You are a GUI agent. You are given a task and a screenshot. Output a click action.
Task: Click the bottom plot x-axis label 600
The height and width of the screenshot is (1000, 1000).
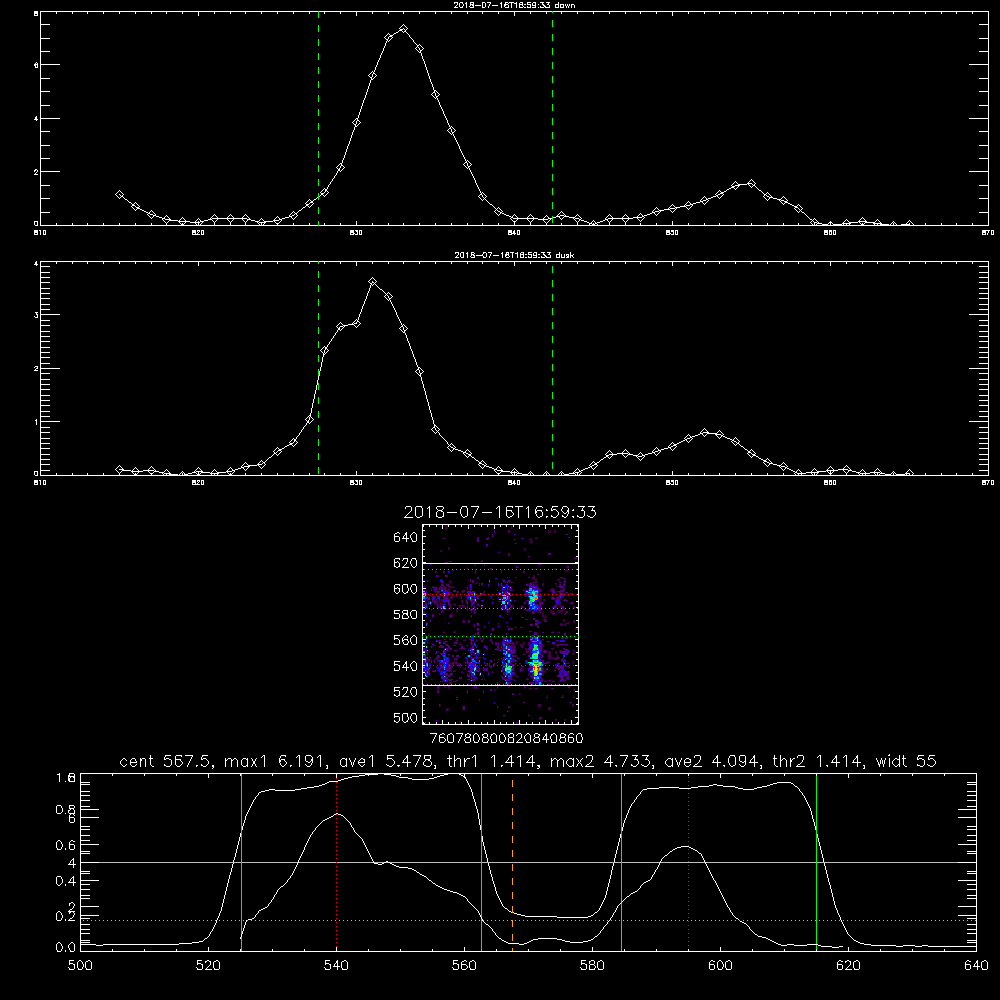(x=720, y=966)
